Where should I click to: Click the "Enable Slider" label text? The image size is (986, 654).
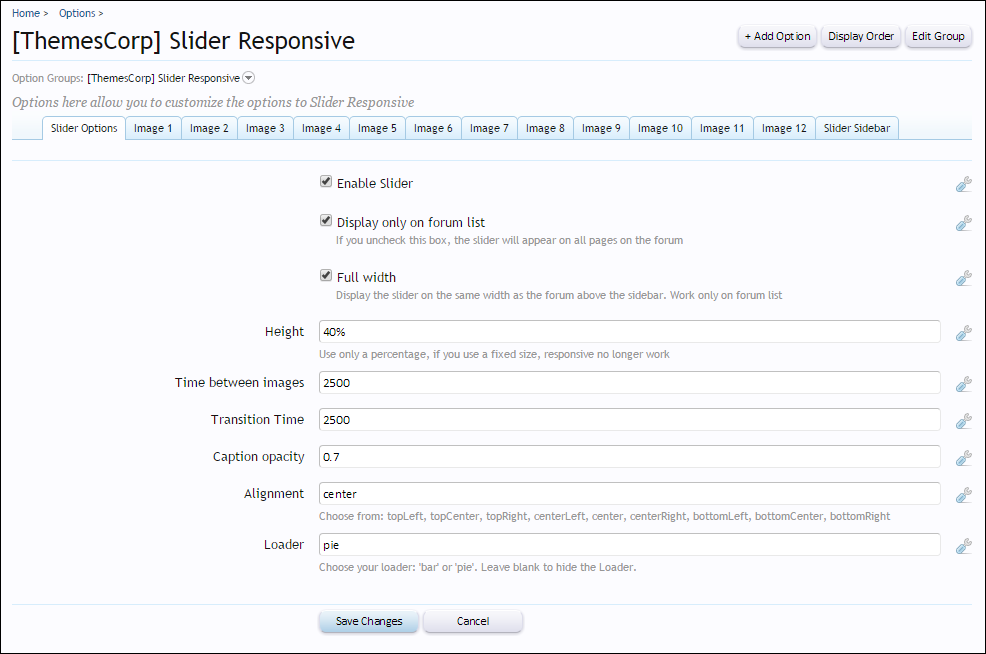[375, 184]
